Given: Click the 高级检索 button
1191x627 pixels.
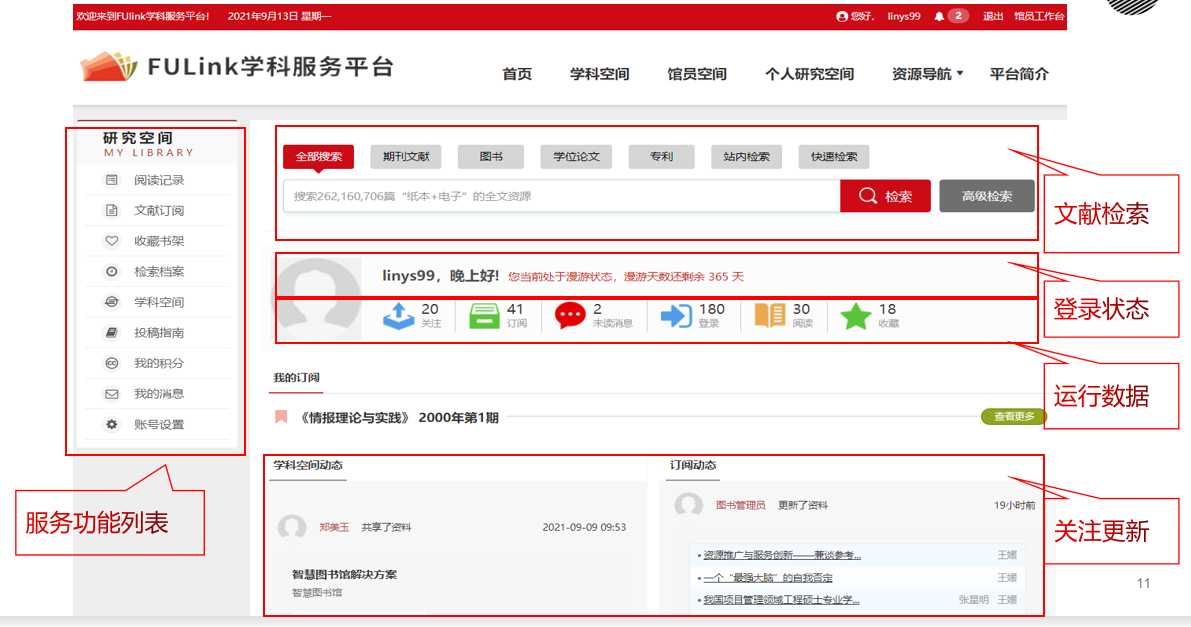Looking at the screenshot, I should point(987,196).
